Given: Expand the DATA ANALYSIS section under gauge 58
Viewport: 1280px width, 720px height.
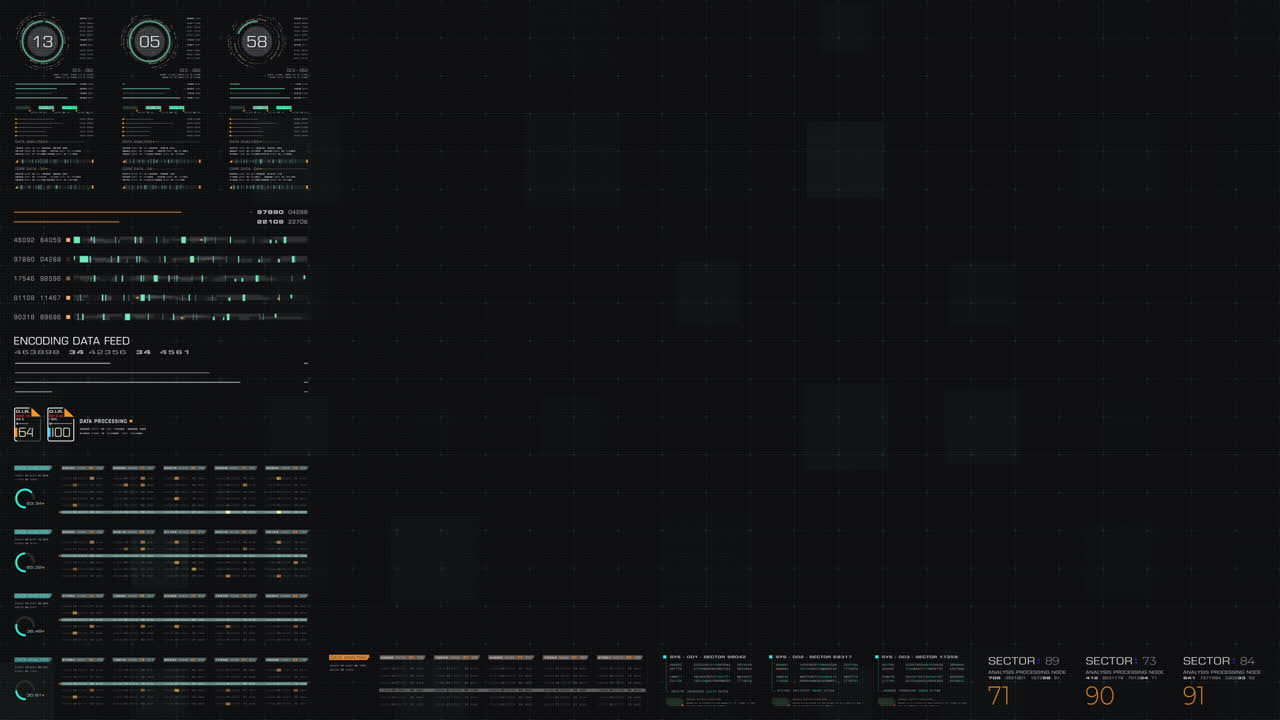Looking at the screenshot, I should 243,141.
